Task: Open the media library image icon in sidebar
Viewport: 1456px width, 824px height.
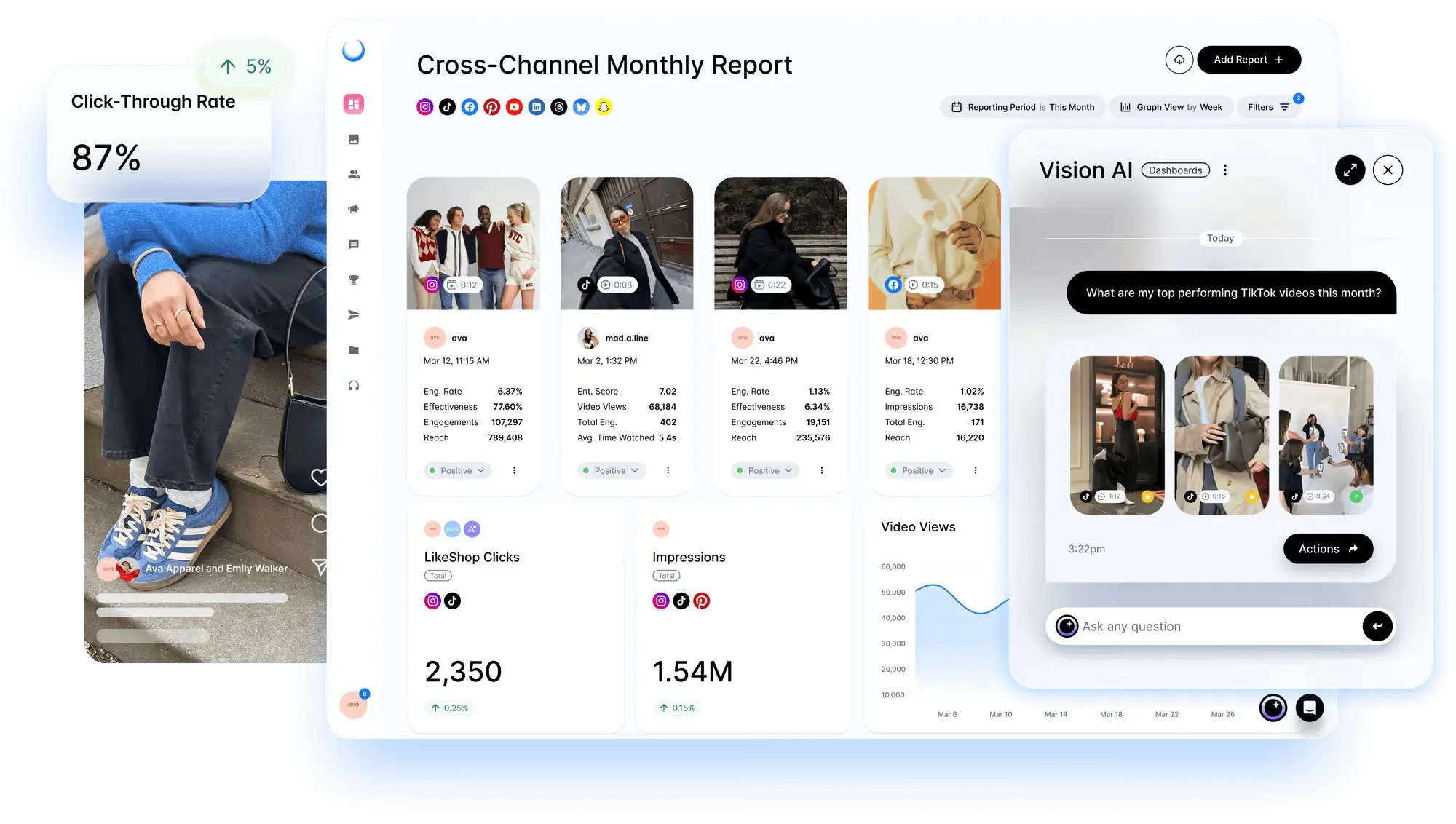Action: tap(354, 139)
